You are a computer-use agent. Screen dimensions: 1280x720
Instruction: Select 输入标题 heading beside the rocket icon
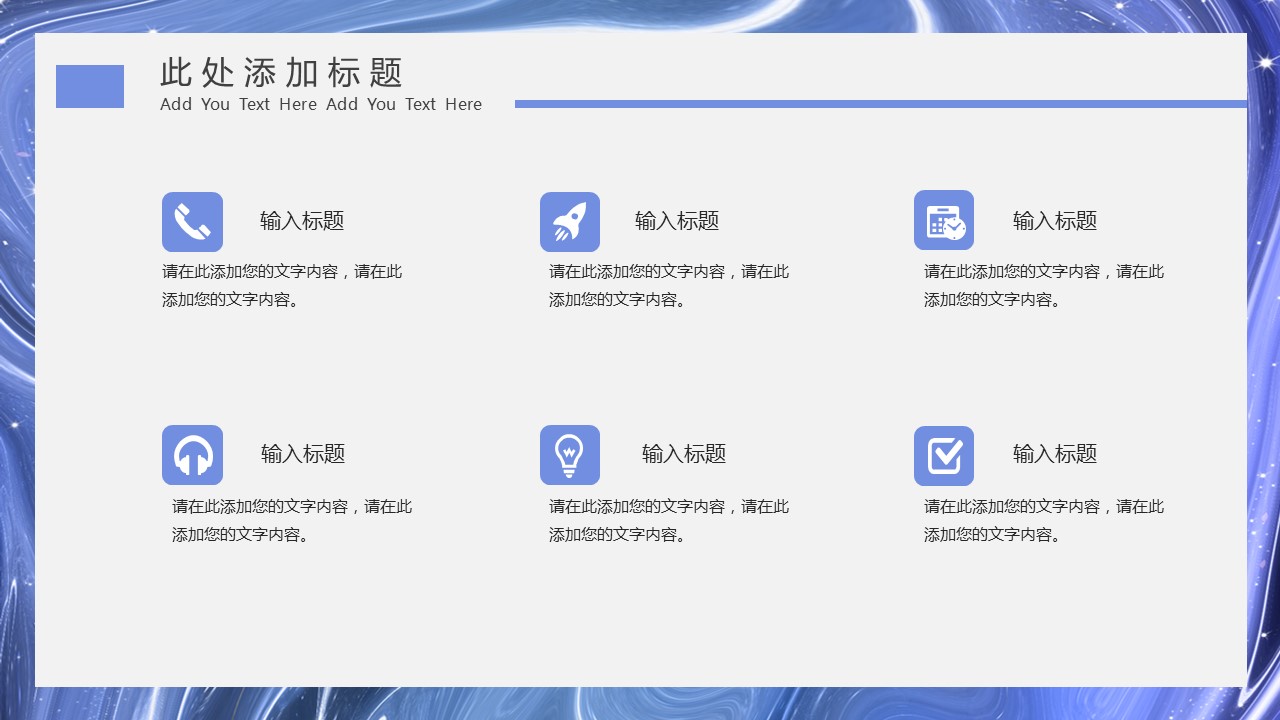[x=677, y=221]
